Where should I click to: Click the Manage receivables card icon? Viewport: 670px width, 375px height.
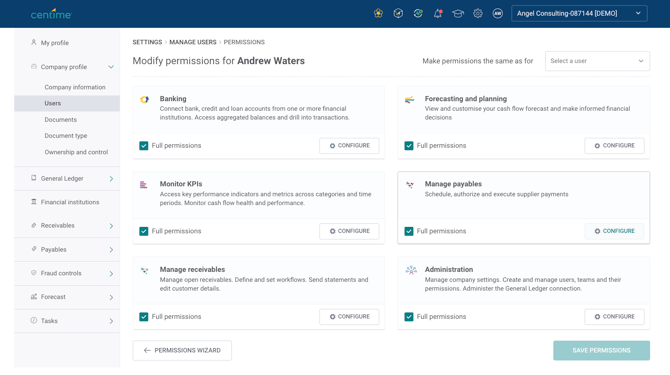pyautogui.click(x=144, y=270)
